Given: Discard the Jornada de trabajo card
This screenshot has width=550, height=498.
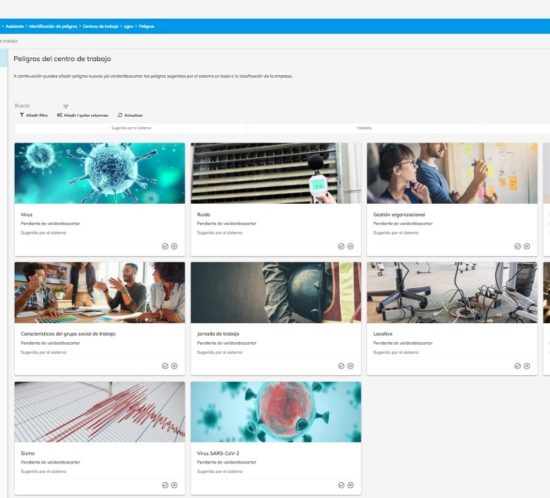Looking at the screenshot, I should [350, 366].
